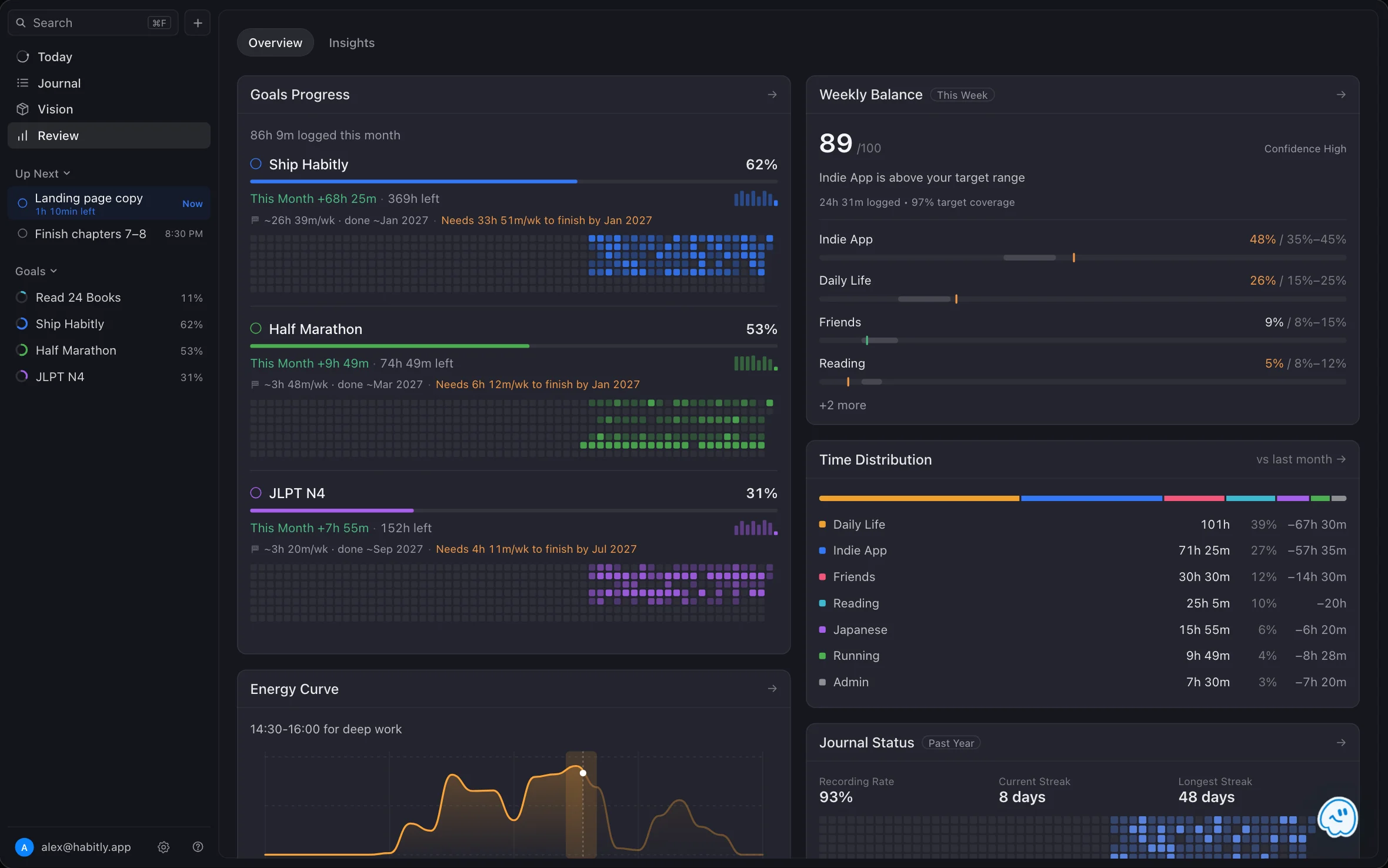Click the vs last month link
Screen dimensions: 1388x868
tap(1301, 459)
